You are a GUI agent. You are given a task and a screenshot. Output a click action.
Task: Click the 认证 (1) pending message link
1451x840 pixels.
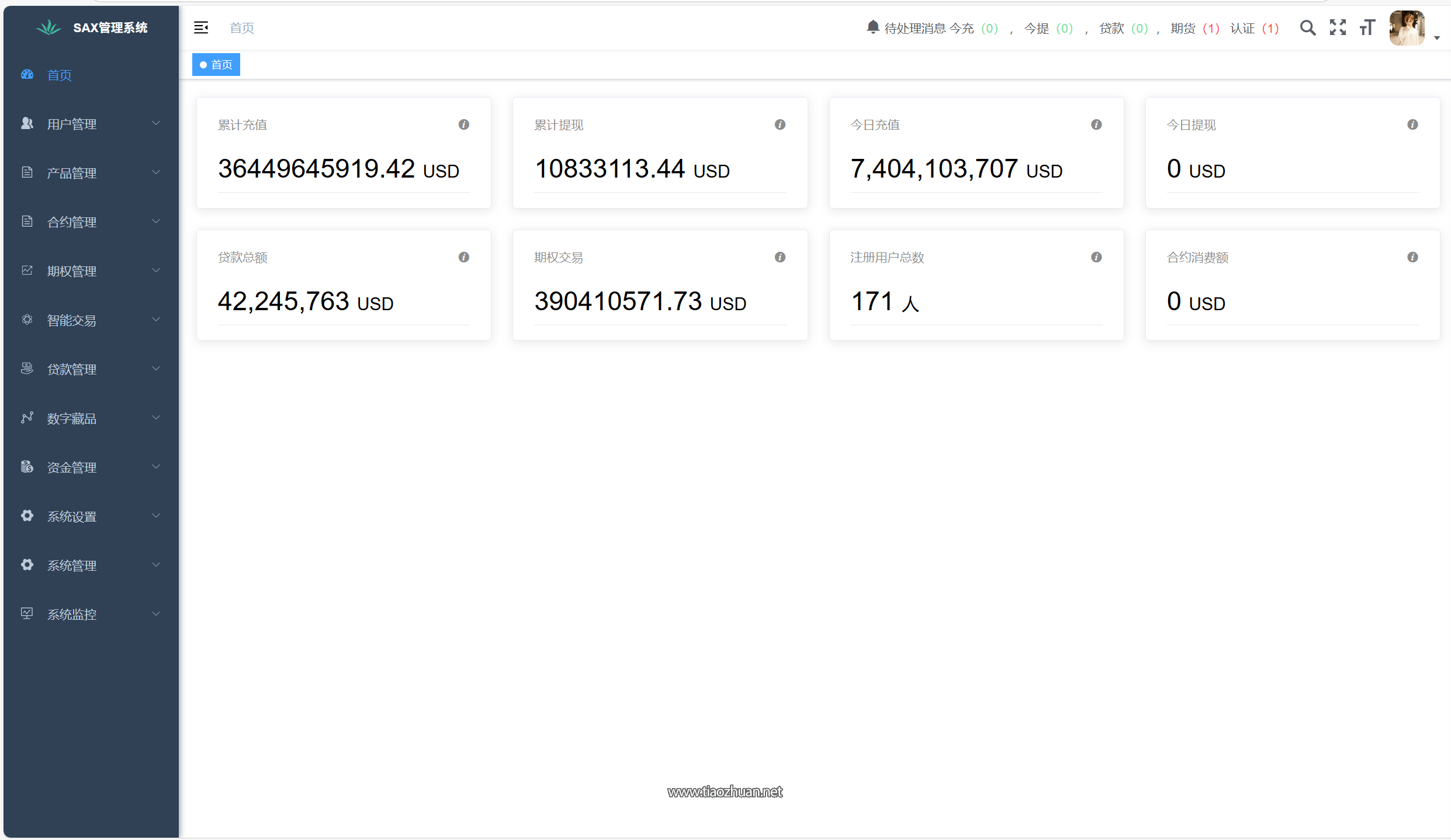pos(1253,28)
